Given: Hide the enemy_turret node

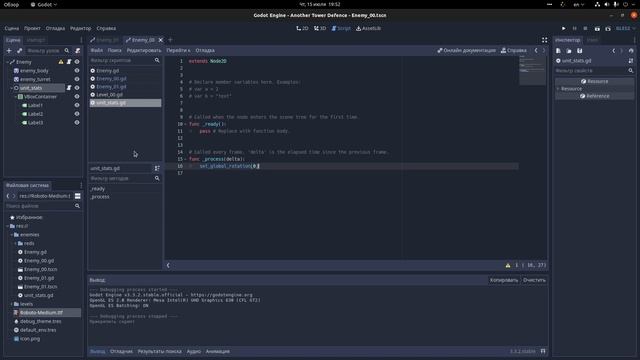Looking at the screenshot, I should coord(77,79).
